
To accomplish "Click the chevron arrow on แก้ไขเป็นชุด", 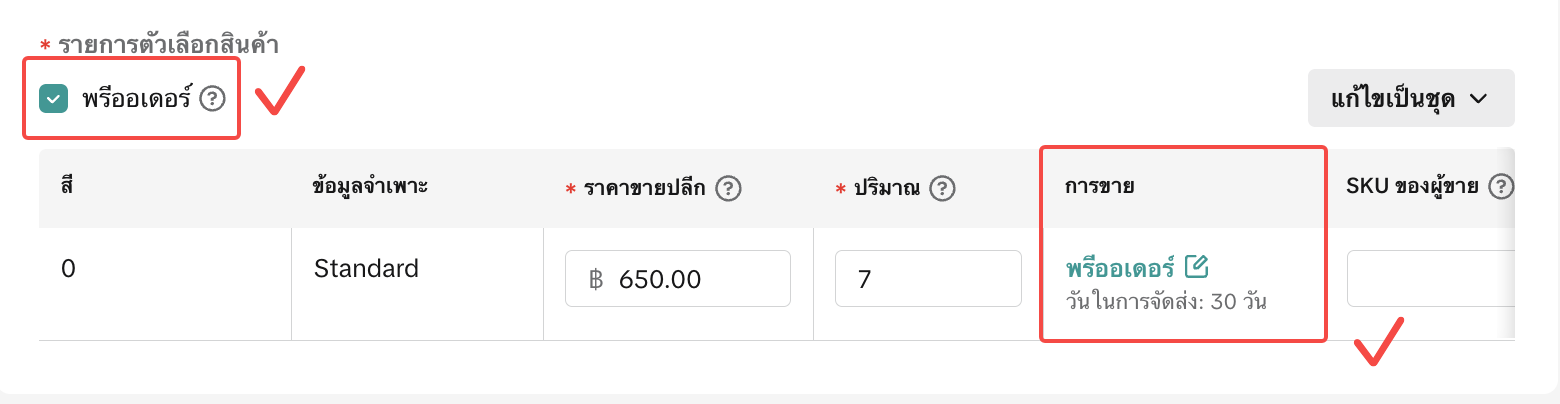I will (x=1479, y=98).
